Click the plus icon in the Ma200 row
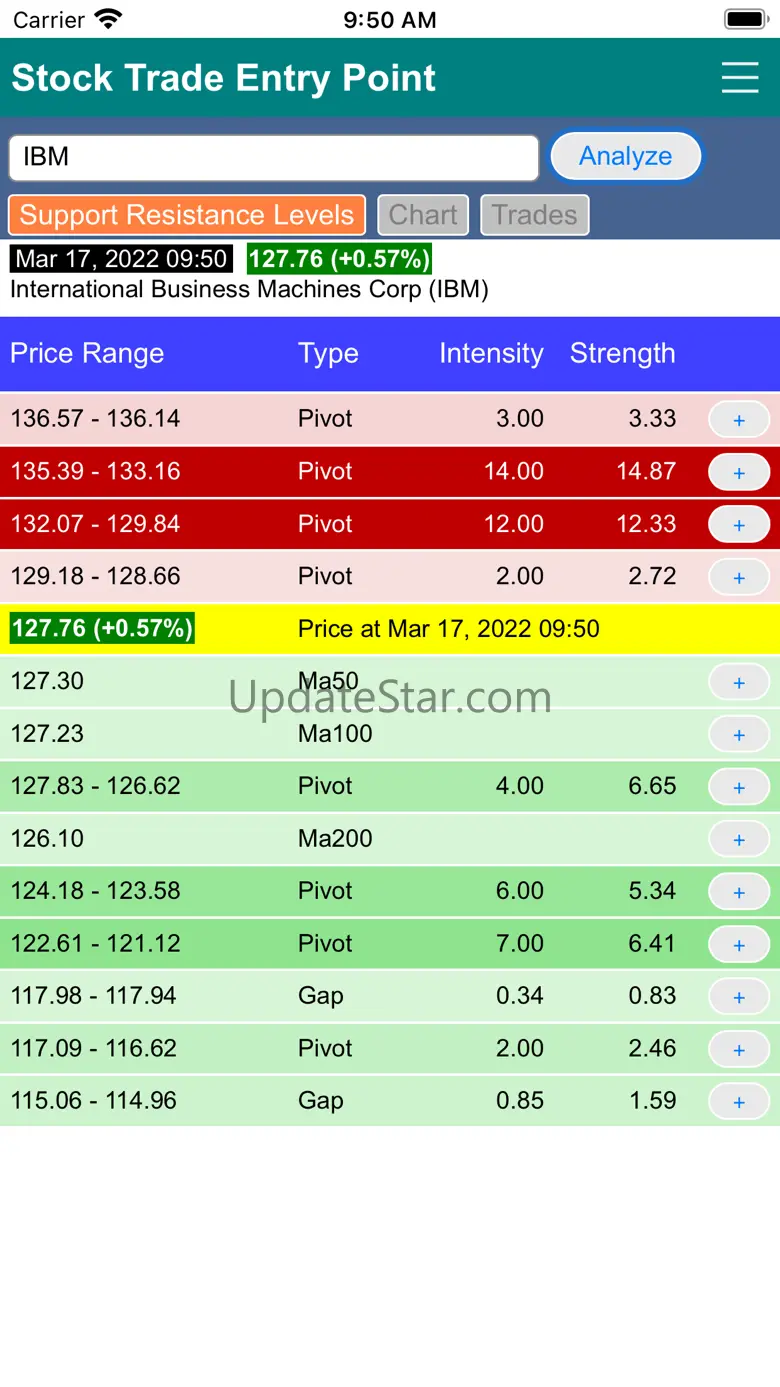Screen dimensions: 780x1387 point(739,839)
